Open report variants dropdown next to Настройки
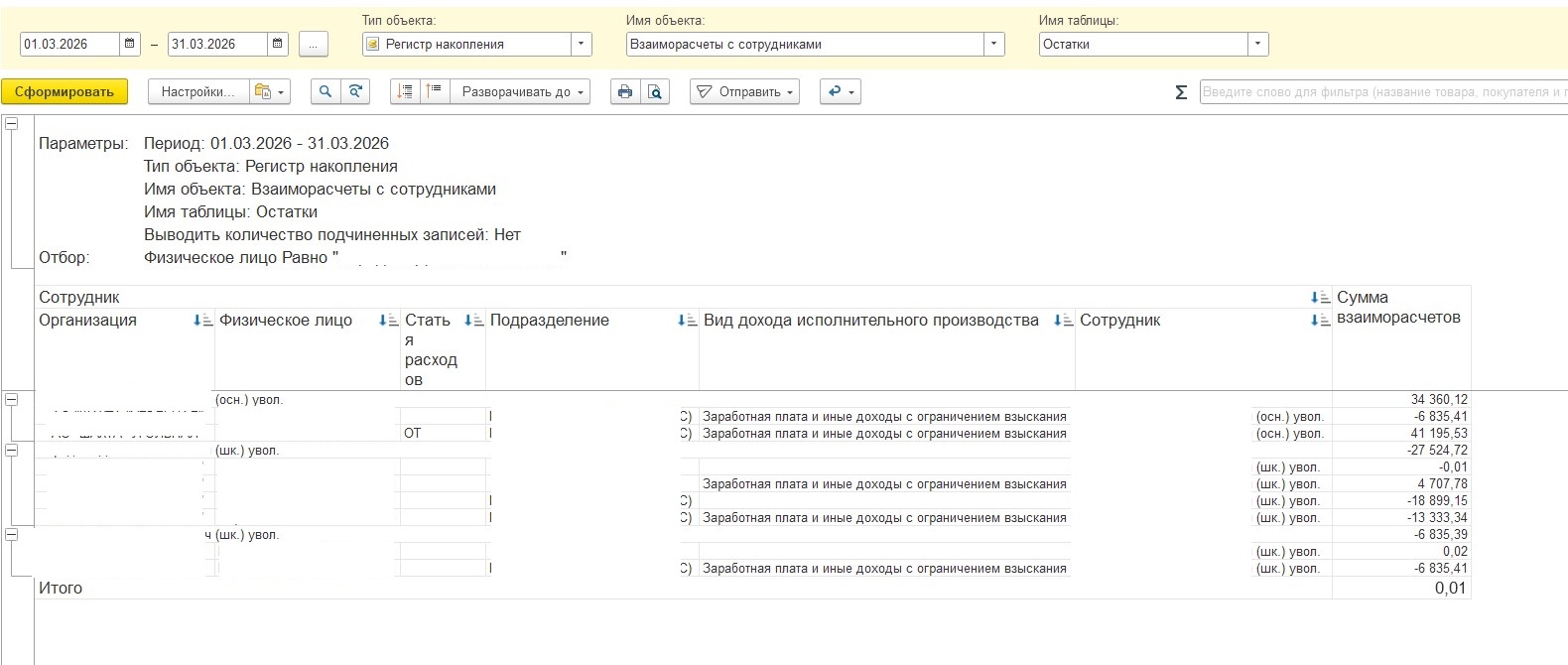 point(269,91)
